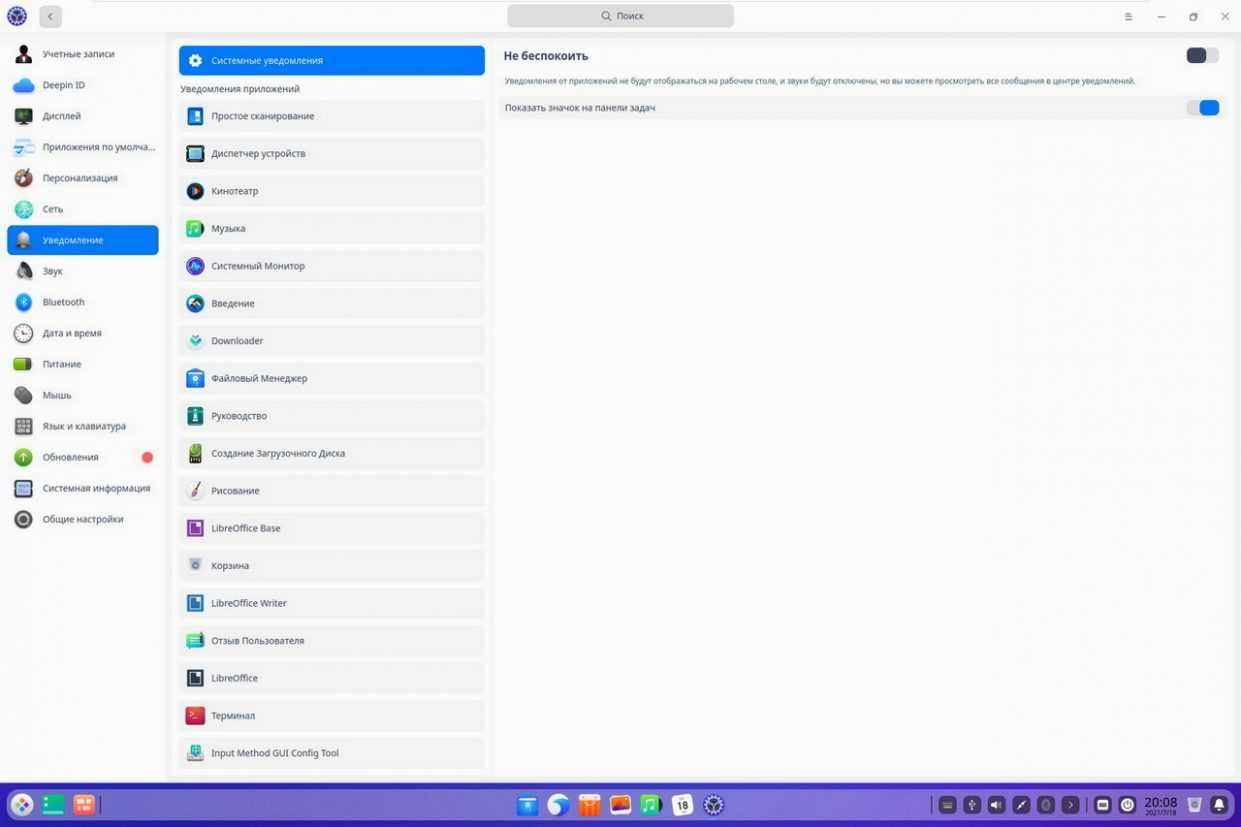
Task: Click the red update badge on Обновления
Action: [147, 457]
